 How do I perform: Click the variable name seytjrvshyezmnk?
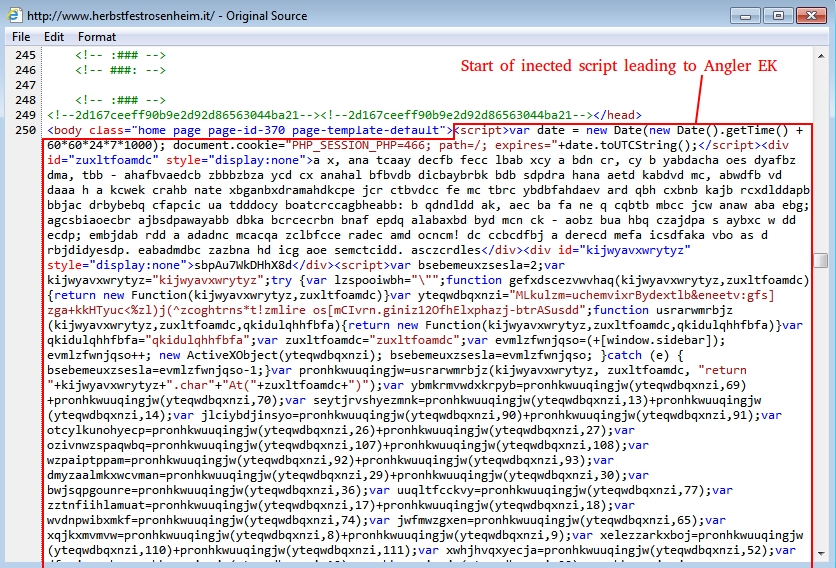(366, 400)
